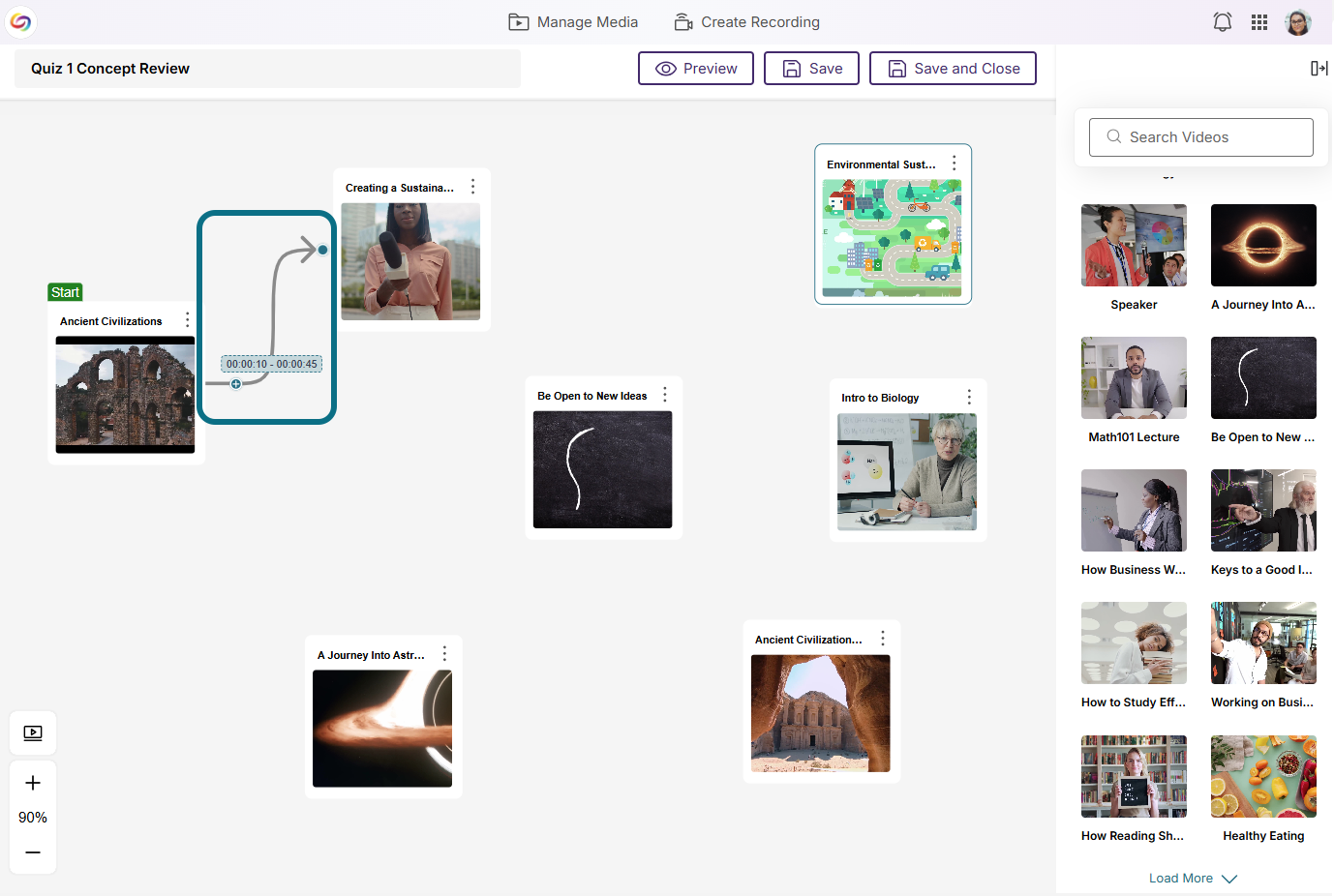
Task: Click the green Start label
Action: pyautogui.click(x=65, y=292)
